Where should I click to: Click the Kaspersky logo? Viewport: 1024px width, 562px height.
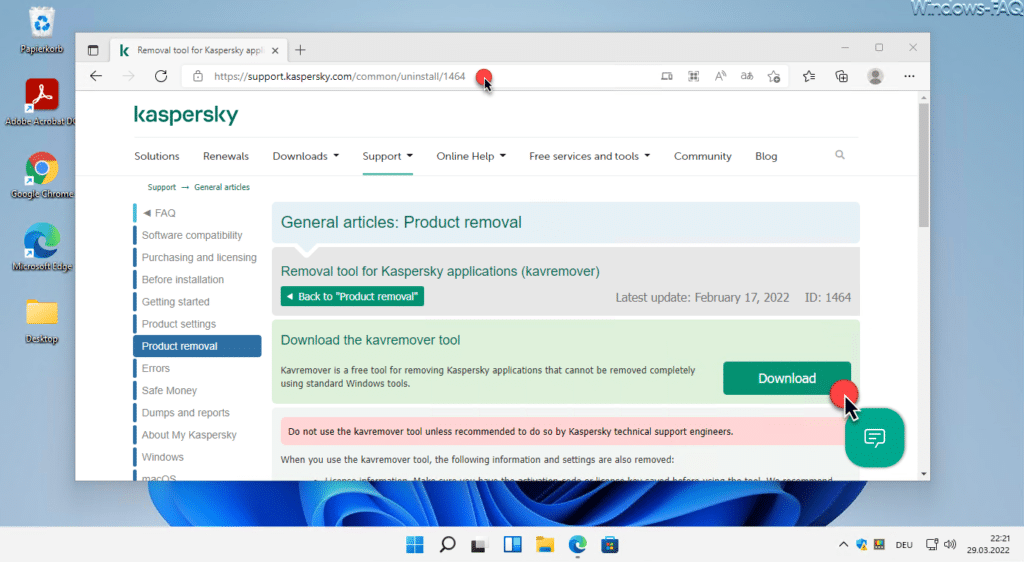point(186,115)
